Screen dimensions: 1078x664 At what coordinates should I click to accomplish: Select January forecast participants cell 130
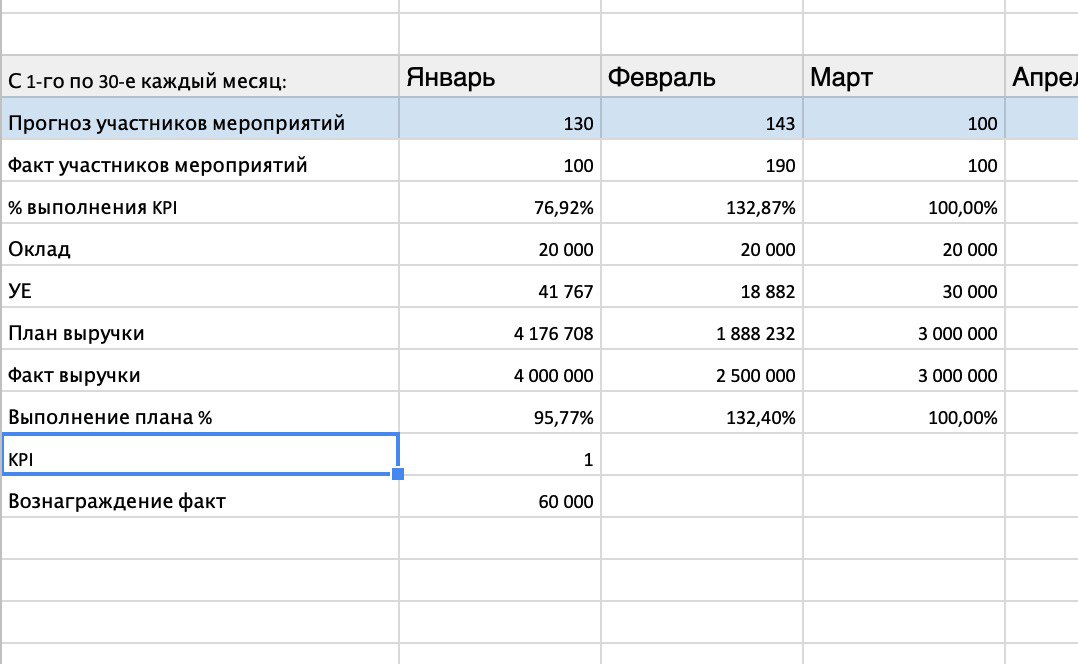pyautogui.click(x=499, y=123)
